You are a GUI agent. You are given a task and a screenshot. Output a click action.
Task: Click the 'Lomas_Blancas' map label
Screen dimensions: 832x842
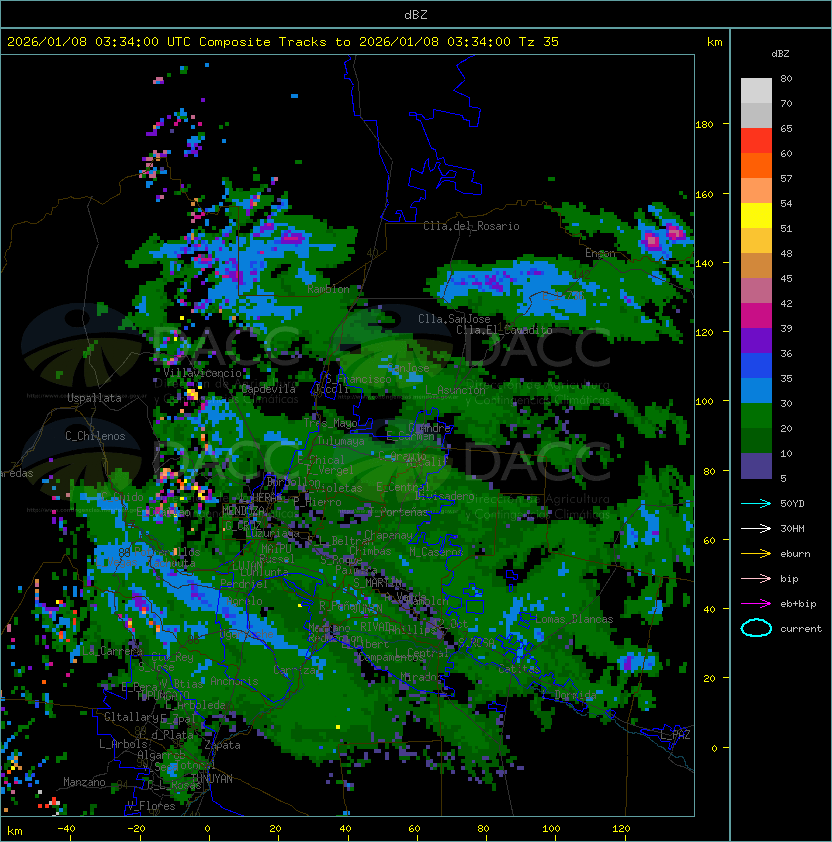coord(574,619)
